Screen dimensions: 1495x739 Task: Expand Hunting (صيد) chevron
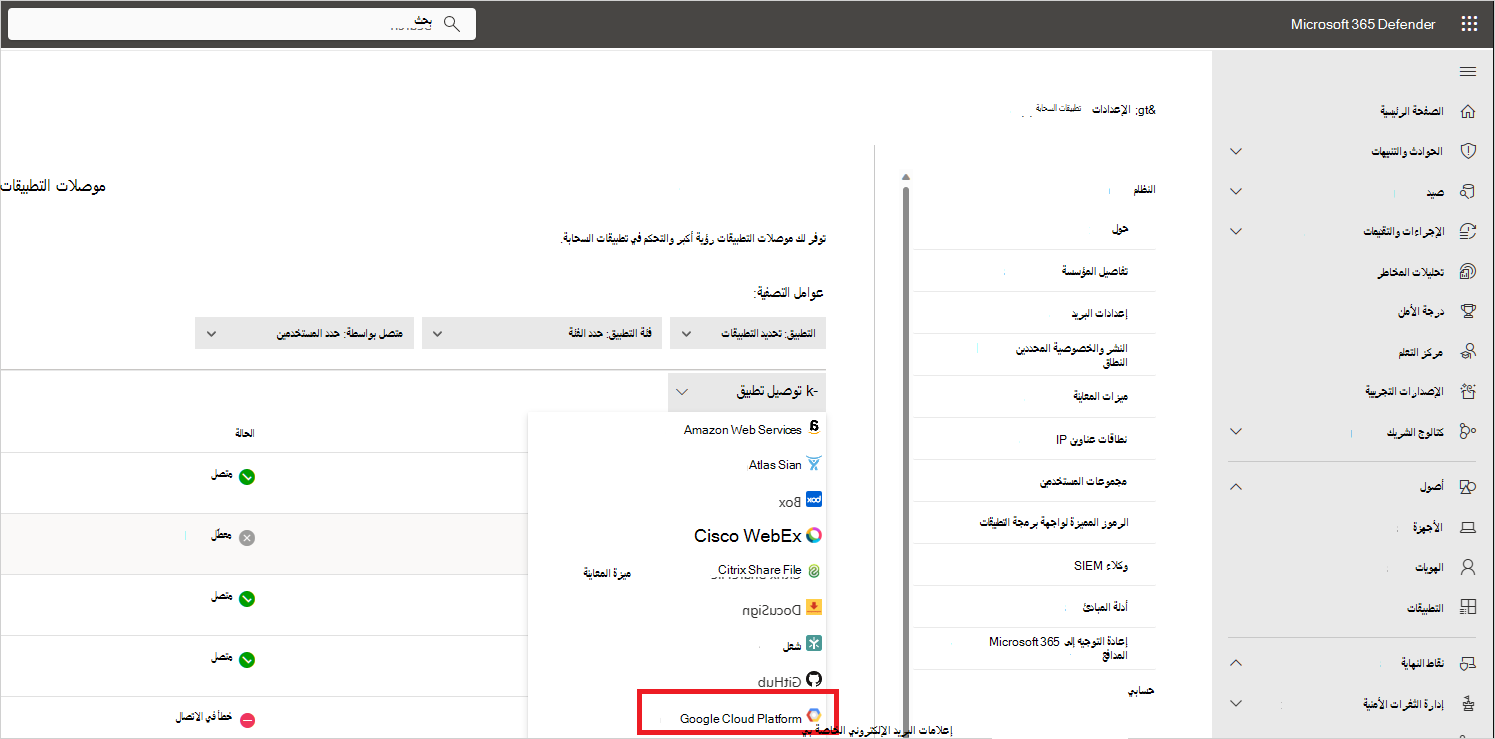1236,191
